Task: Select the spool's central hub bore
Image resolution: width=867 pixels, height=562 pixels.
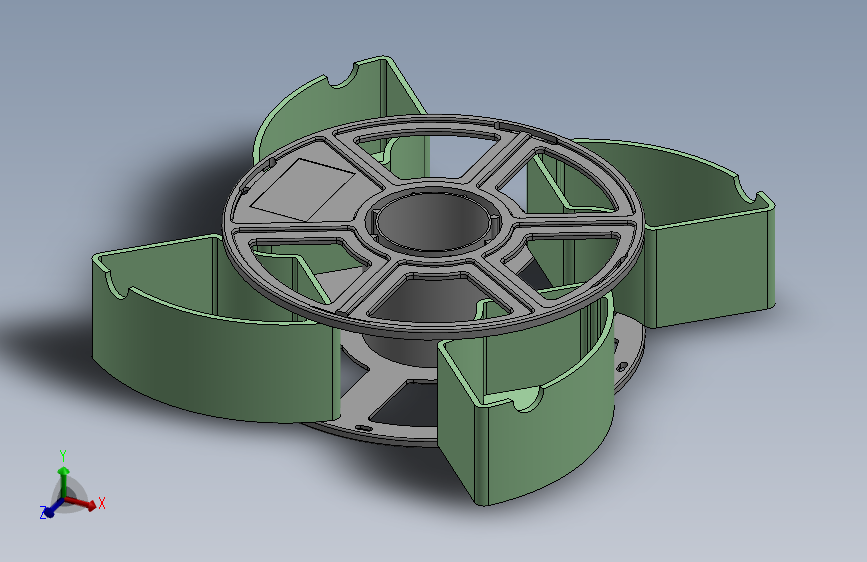Action: coord(434,222)
